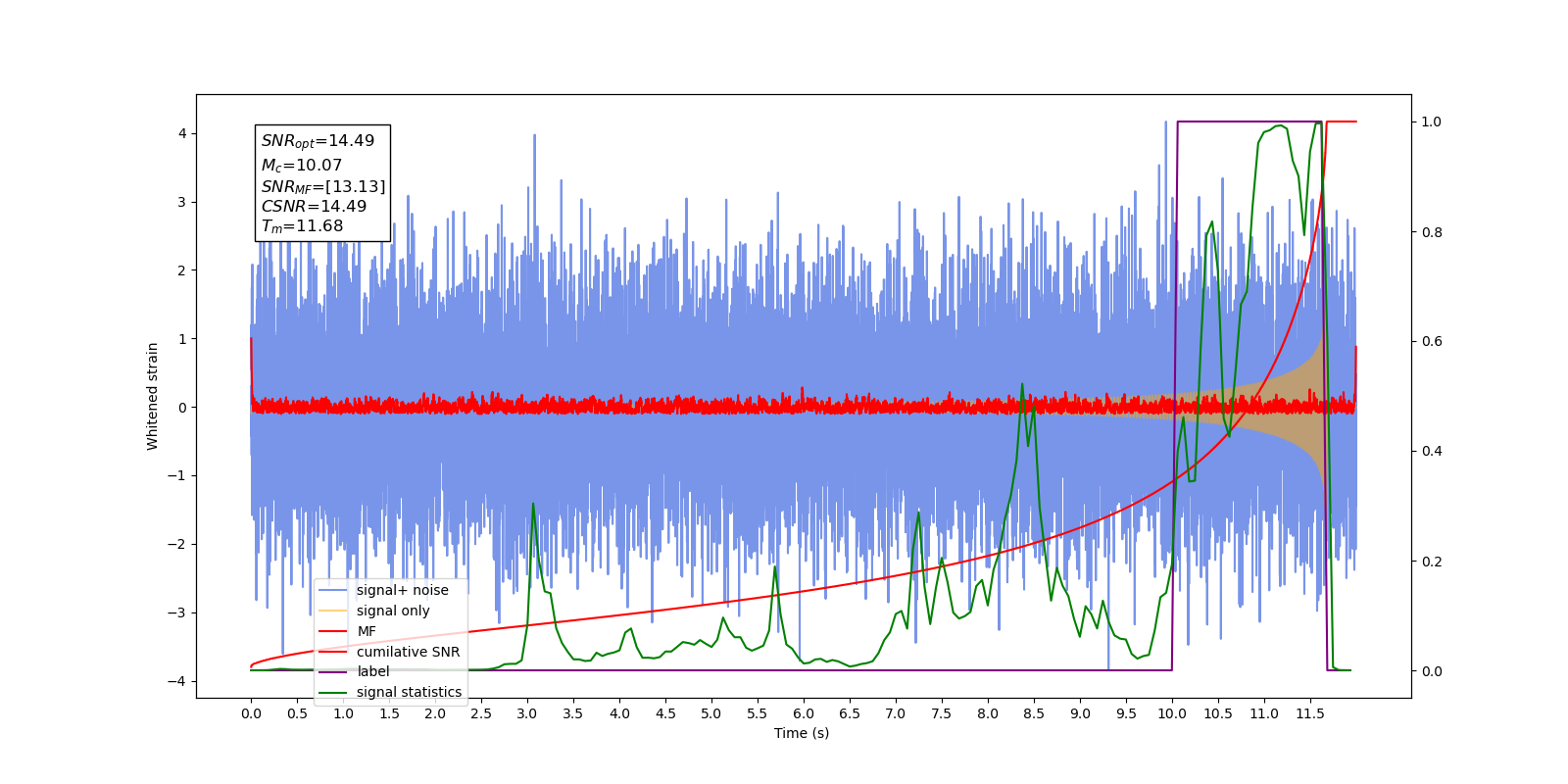Click the right y-axis tick label 1.0
The height and width of the screenshot is (784, 1568).
click(1432, 122)
